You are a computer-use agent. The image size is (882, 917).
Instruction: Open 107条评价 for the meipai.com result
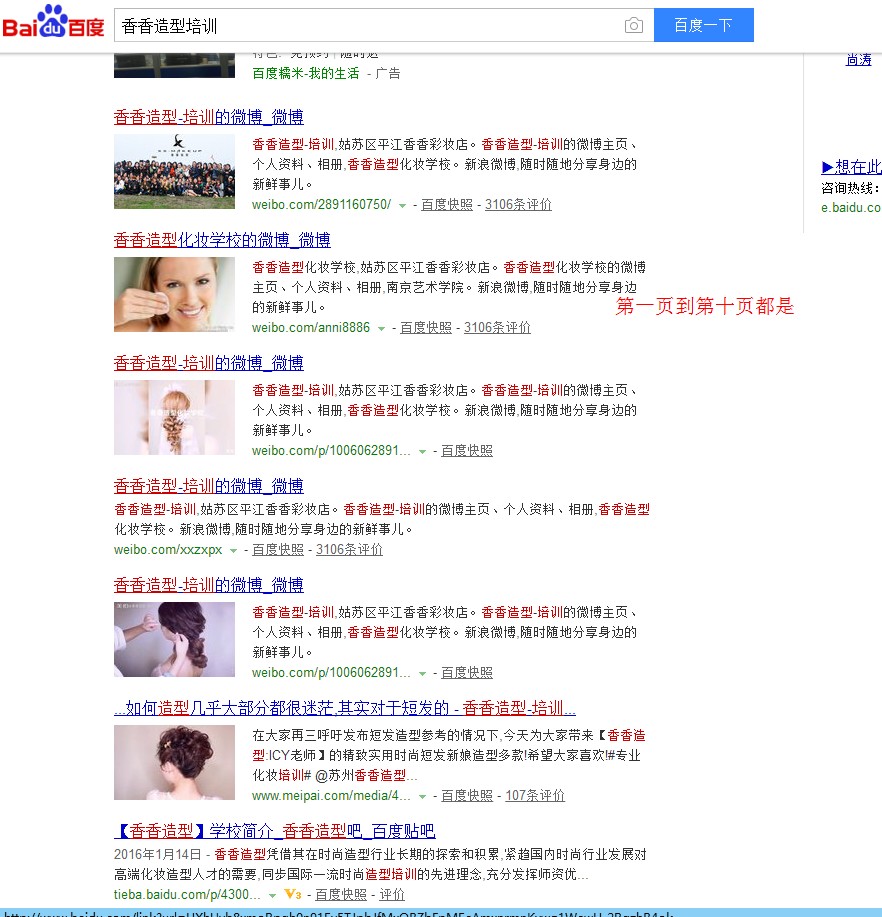click(535, 796)
